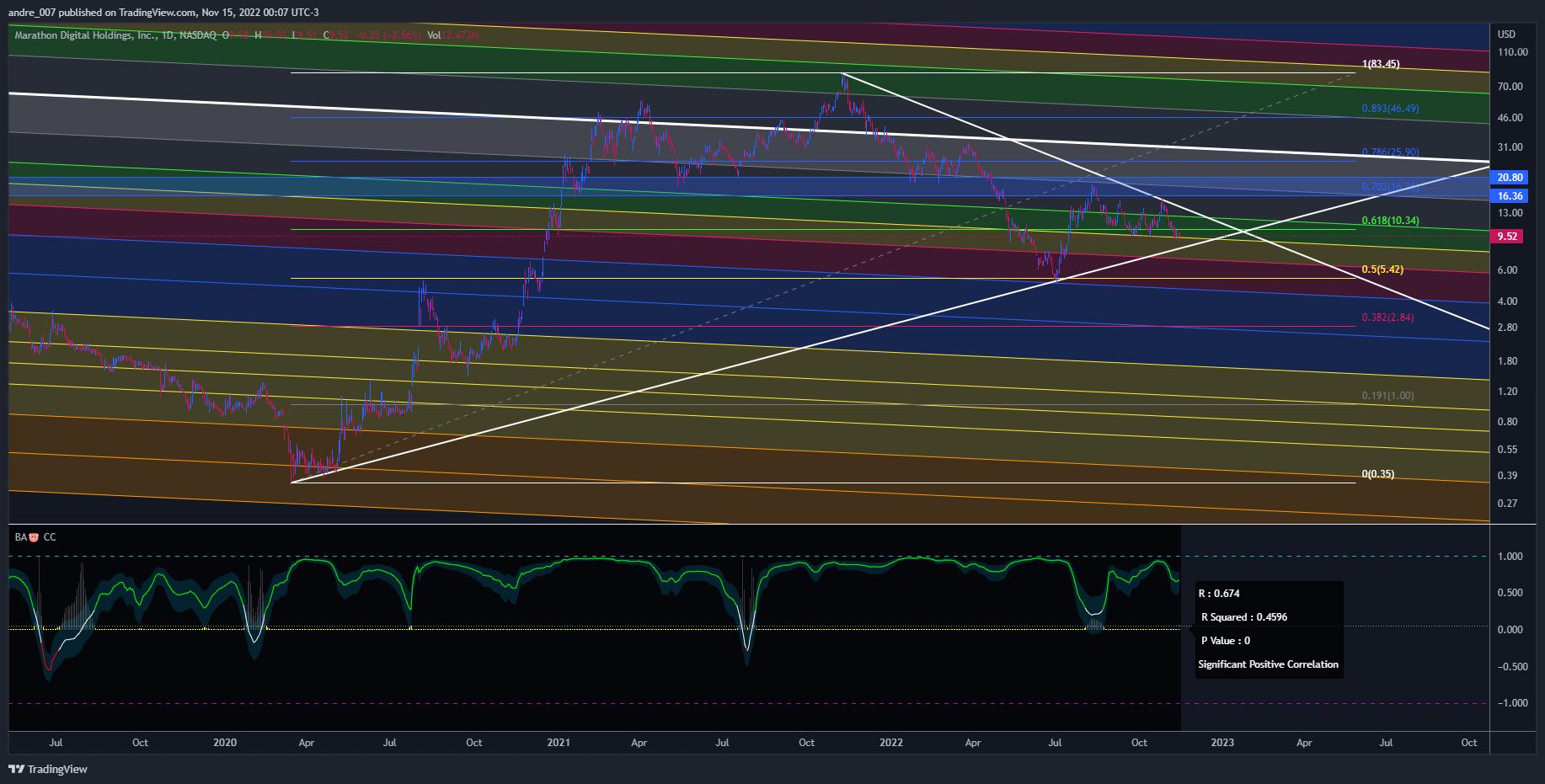1545x784 pixels.
Task: Click the close value C9.52 in header
Action: 336,35
